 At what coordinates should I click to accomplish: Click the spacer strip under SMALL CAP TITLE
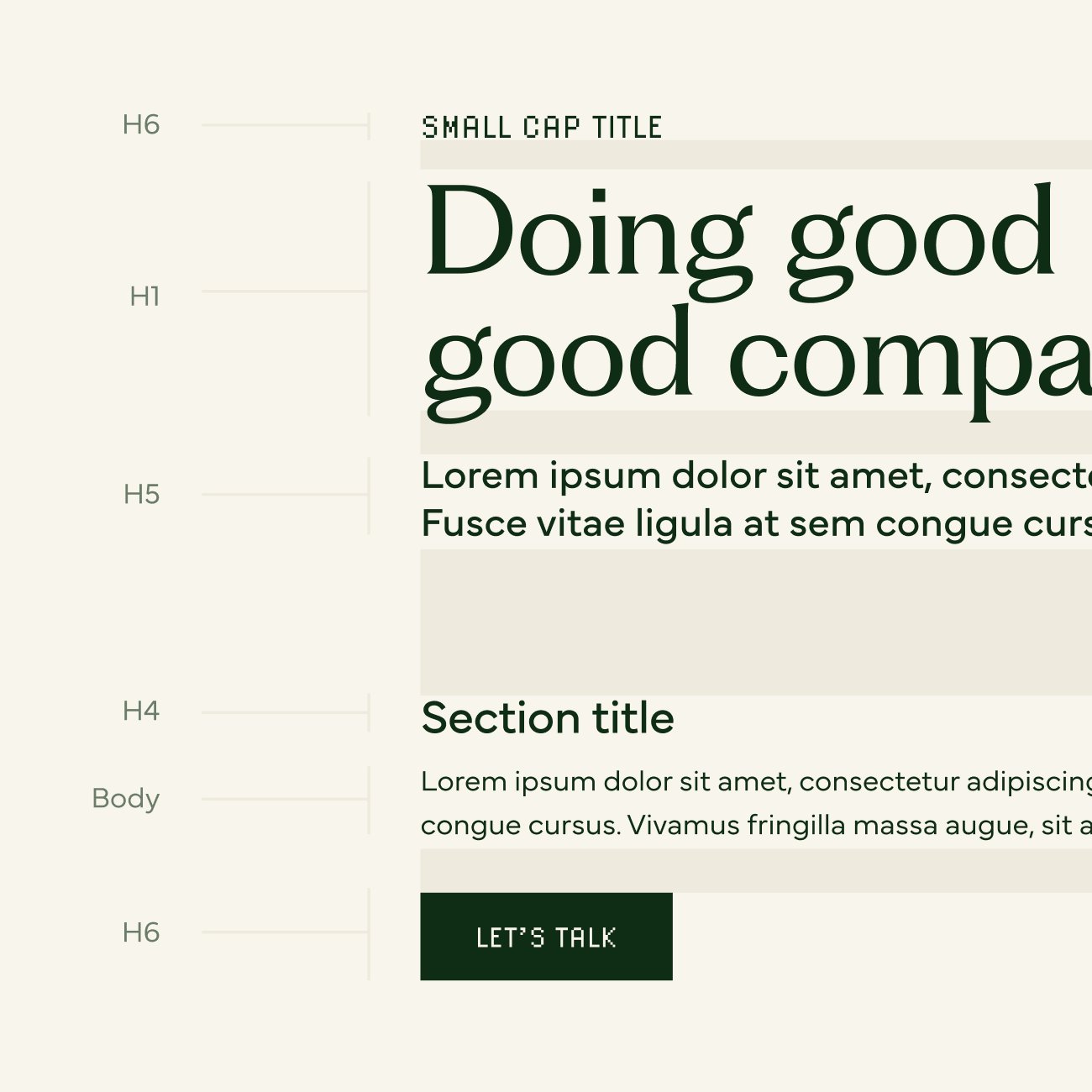pos(756,155)
